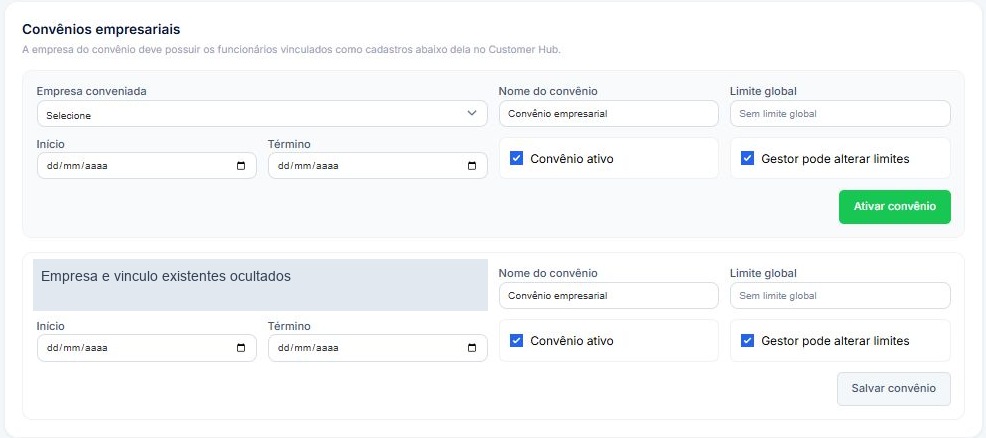
Task: Focus Limite global field in lower card
Action: (x=840, y=295)
